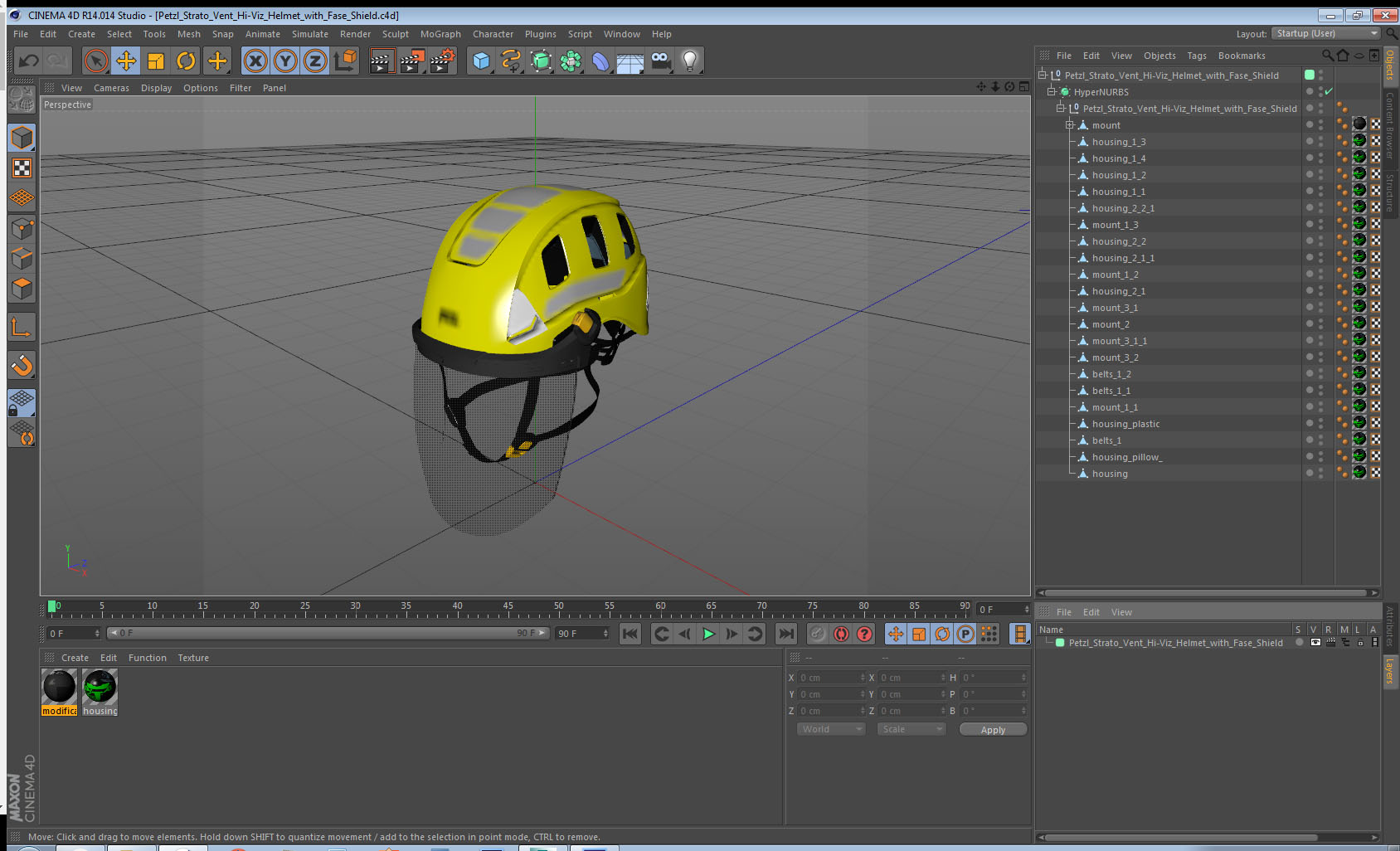Add a Floor environment object
The width and height of the screenshot is (1400, 851).
(630, 61)
